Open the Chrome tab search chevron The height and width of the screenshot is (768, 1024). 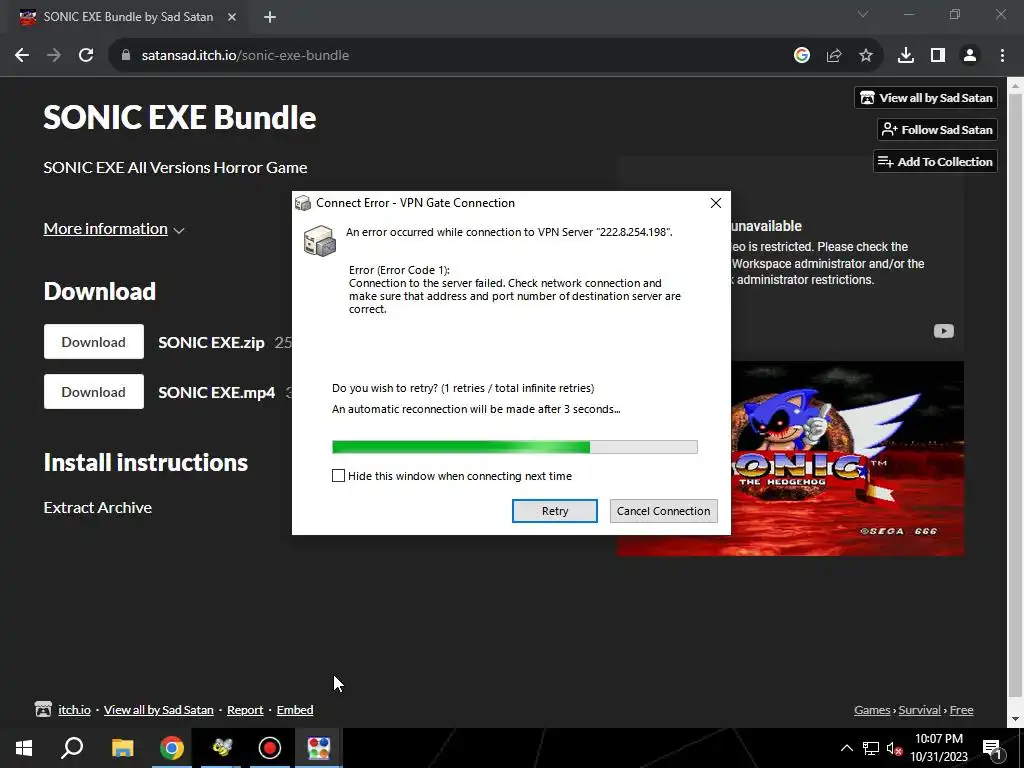tap(863, 14)
